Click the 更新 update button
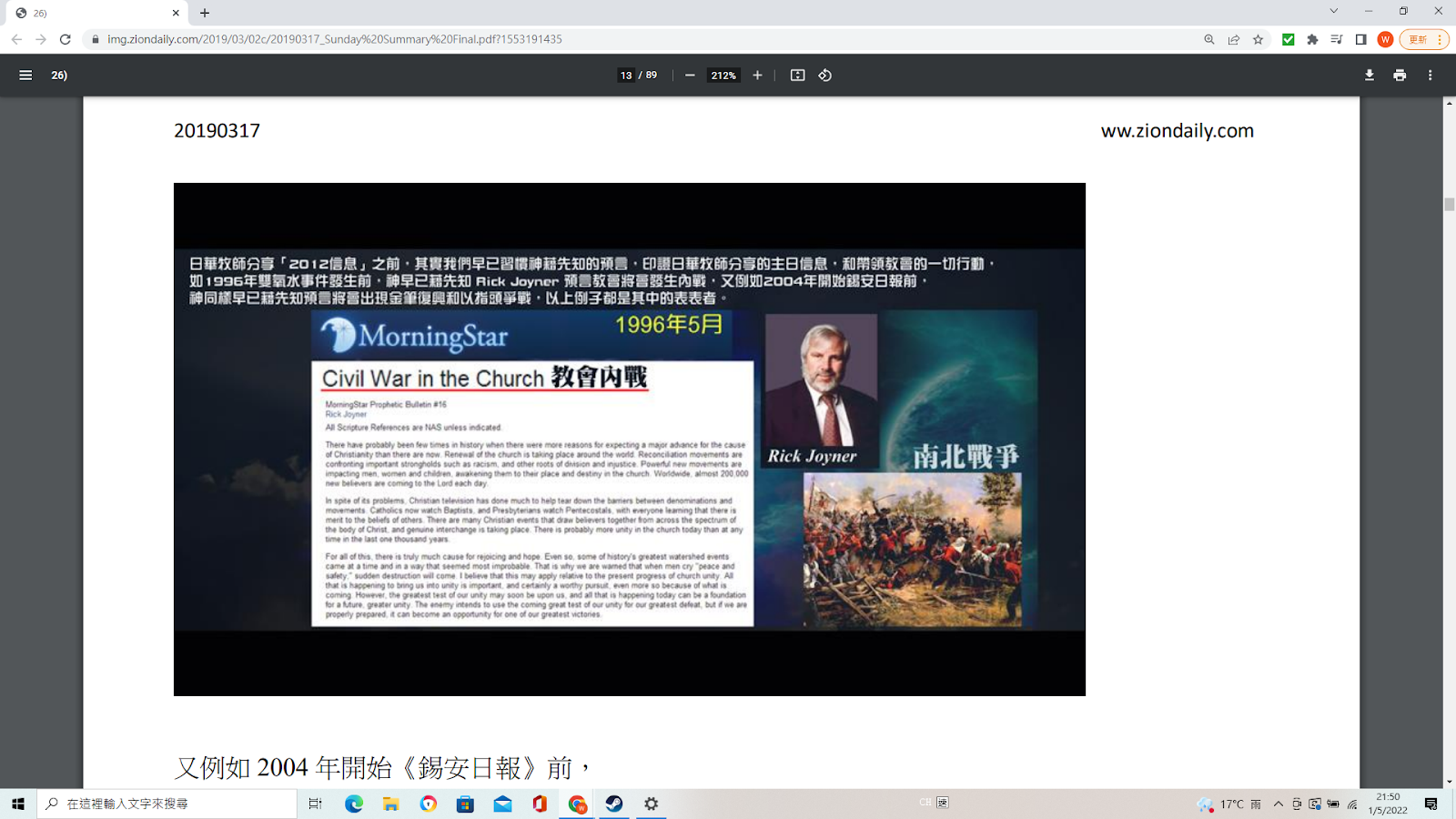This screenshot has height=819, width=1456. pyautogui.click(x=1423, y=39)
